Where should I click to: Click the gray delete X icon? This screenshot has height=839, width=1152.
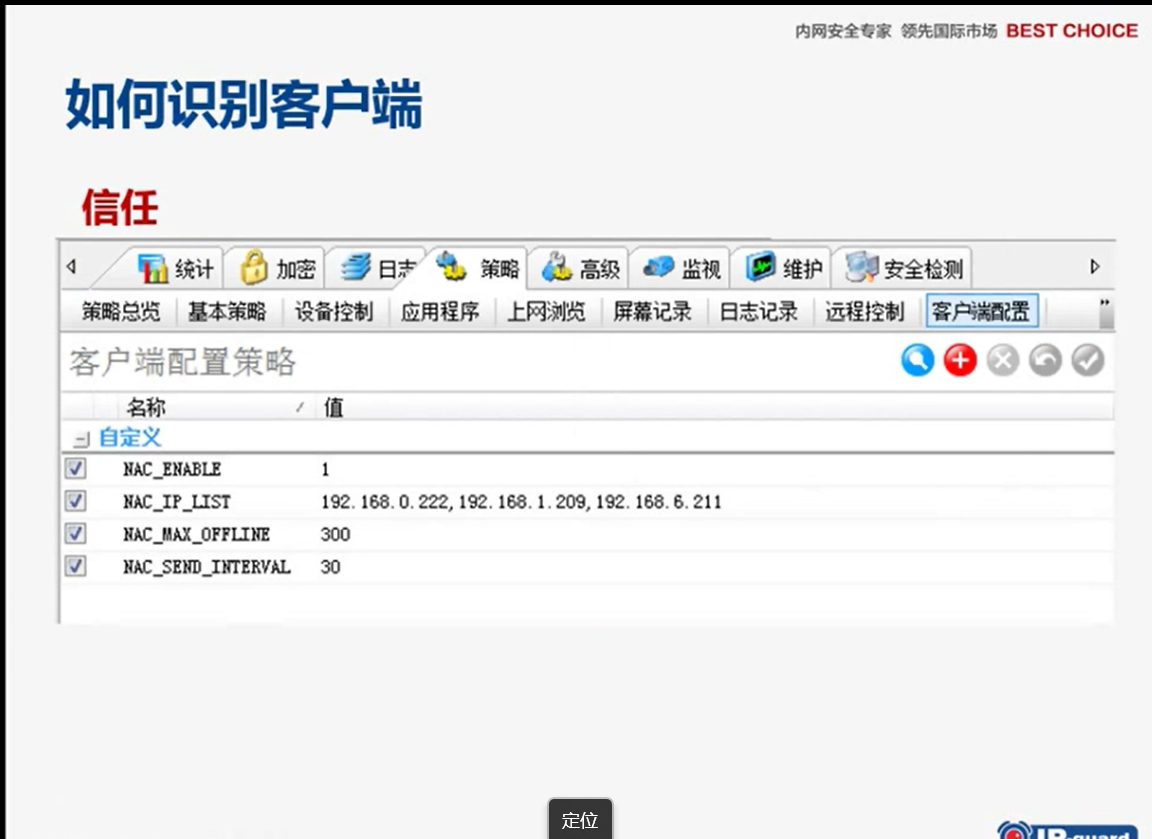[x=1002, y=360]
